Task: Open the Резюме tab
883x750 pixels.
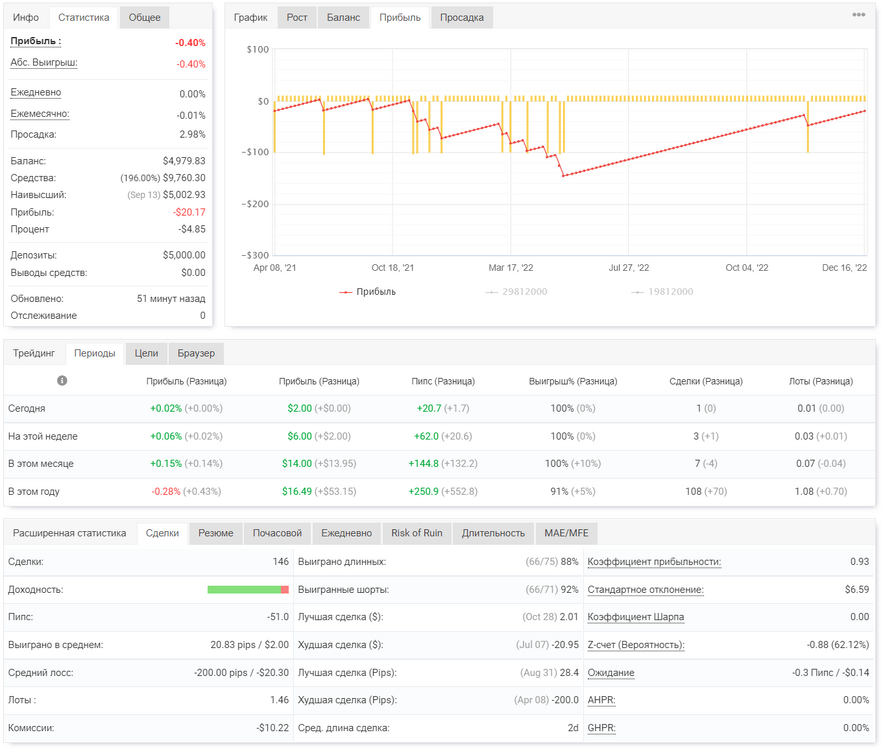Action: coord(216,533)
